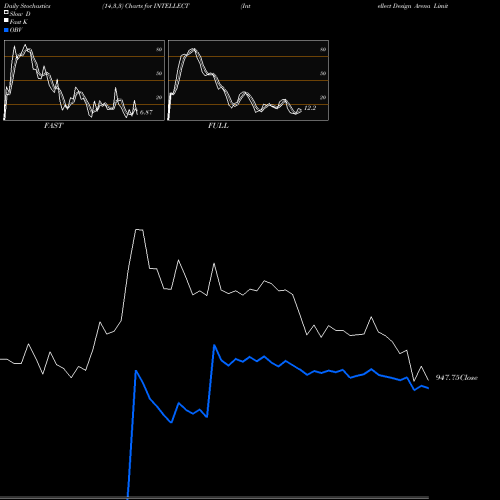Click the blue OBV legend swatch
The image size is (500, 500).
pos(6,30)
